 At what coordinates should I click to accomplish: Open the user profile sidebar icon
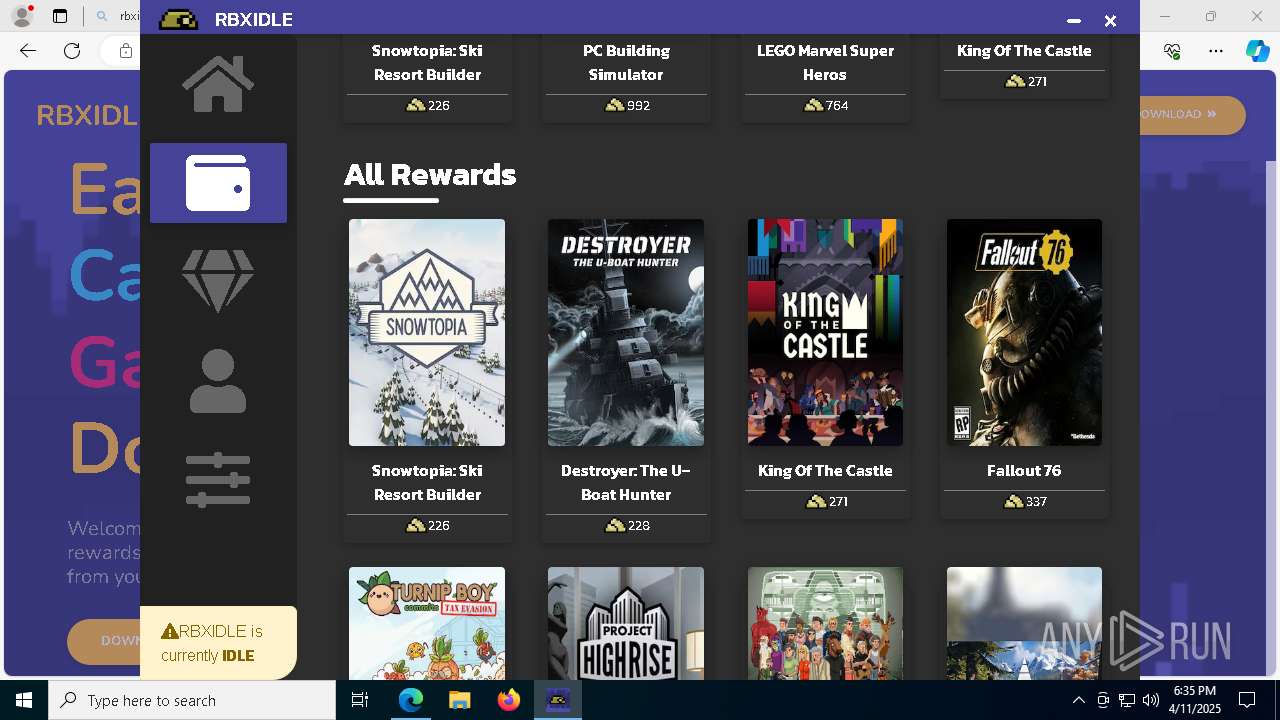pyautogui.click(x=218, y=381)
